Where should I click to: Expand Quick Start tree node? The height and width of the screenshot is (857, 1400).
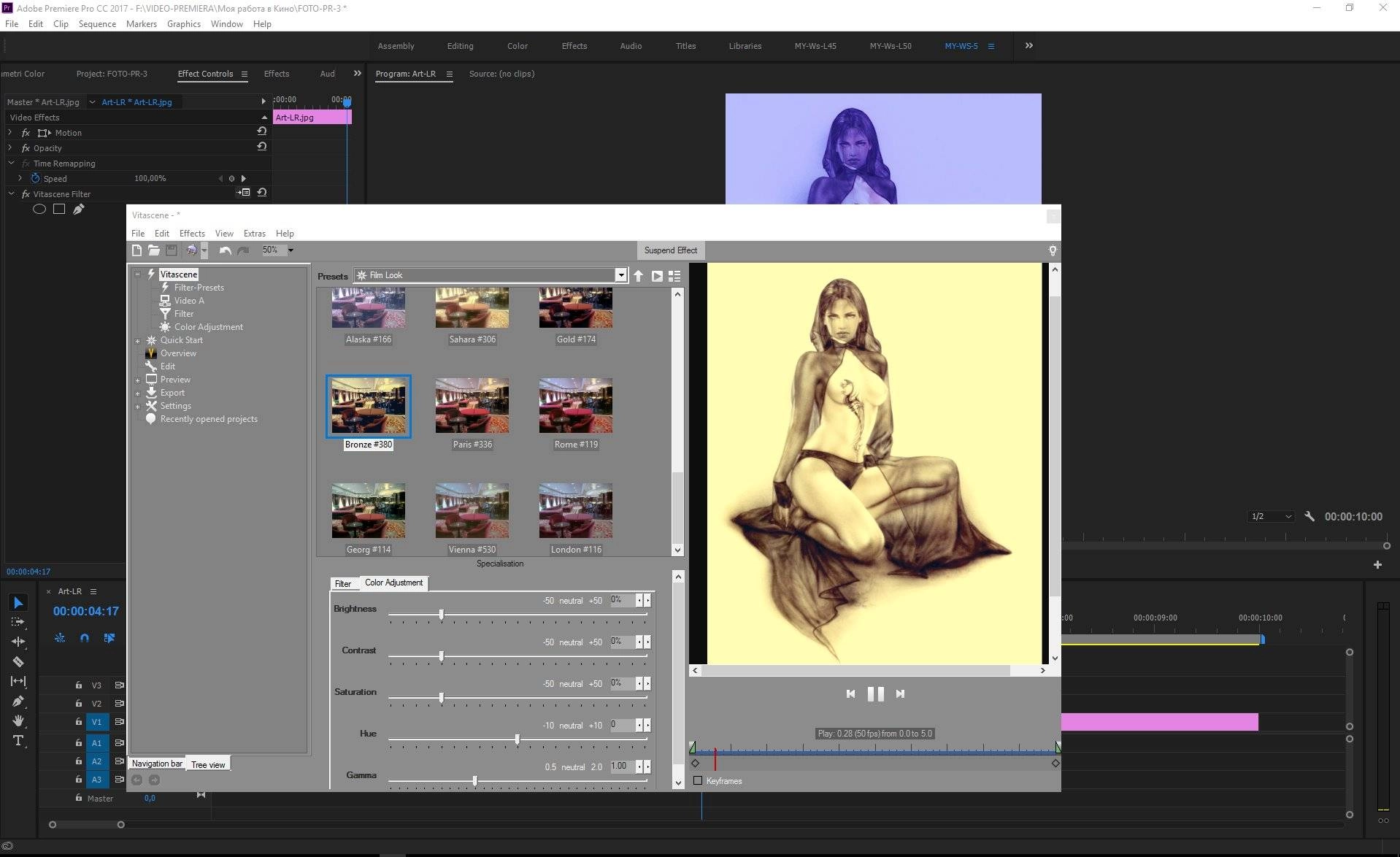[x=137, y=341]
